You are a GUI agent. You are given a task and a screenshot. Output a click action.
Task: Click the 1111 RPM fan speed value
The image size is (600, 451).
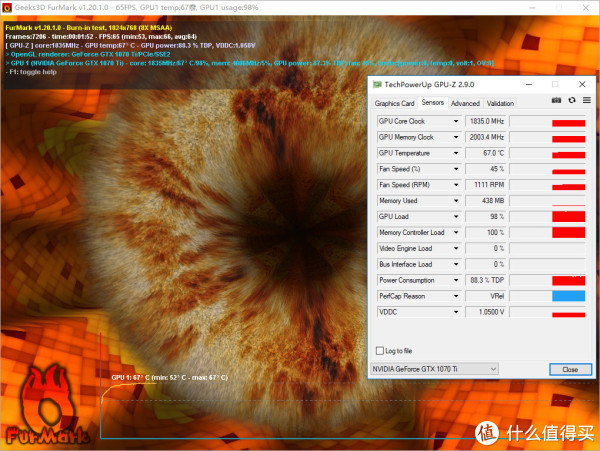pyautogui.click(x=486, y=185)
